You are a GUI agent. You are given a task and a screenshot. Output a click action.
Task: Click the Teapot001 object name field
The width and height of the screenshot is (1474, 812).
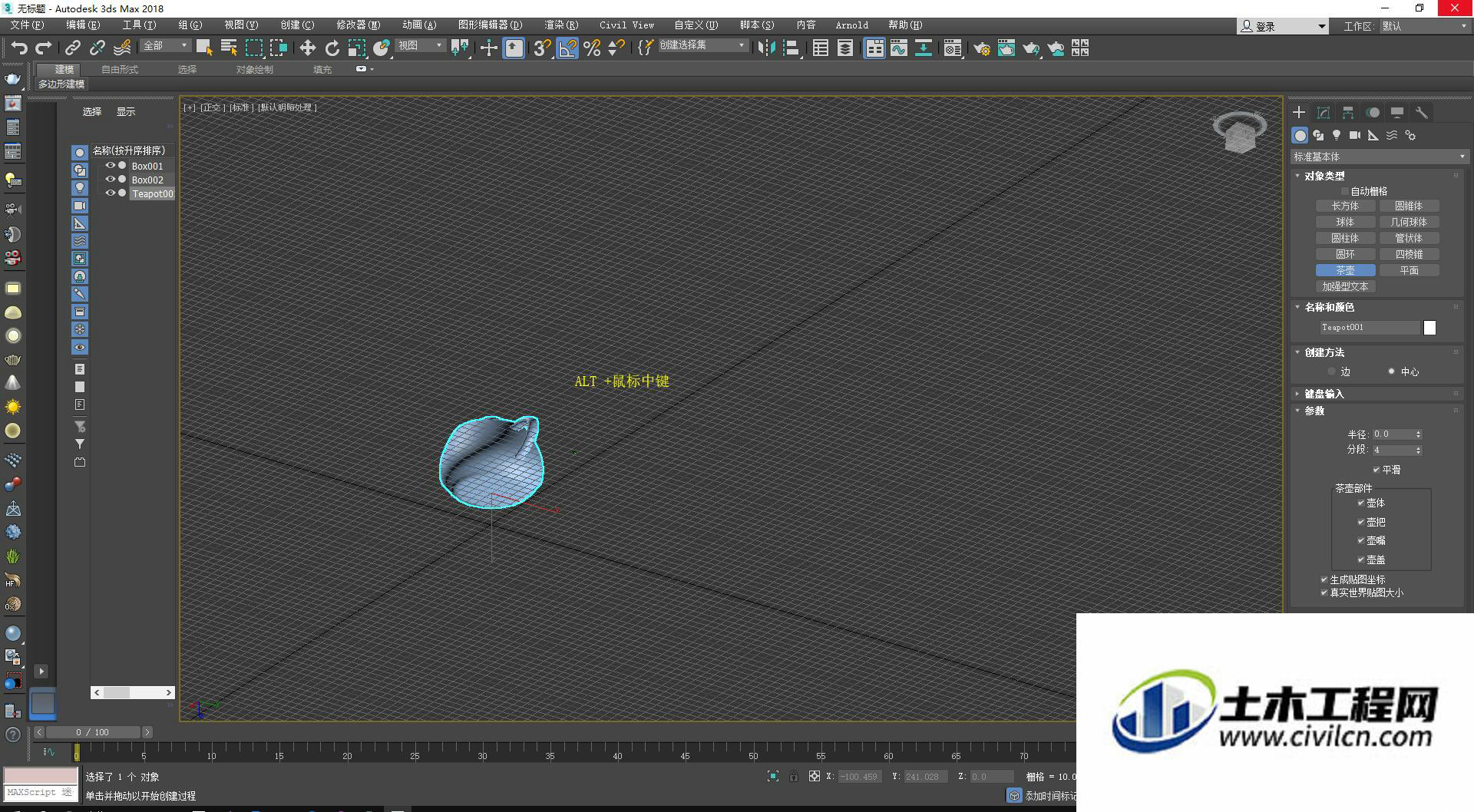[x=1370, y=328]
